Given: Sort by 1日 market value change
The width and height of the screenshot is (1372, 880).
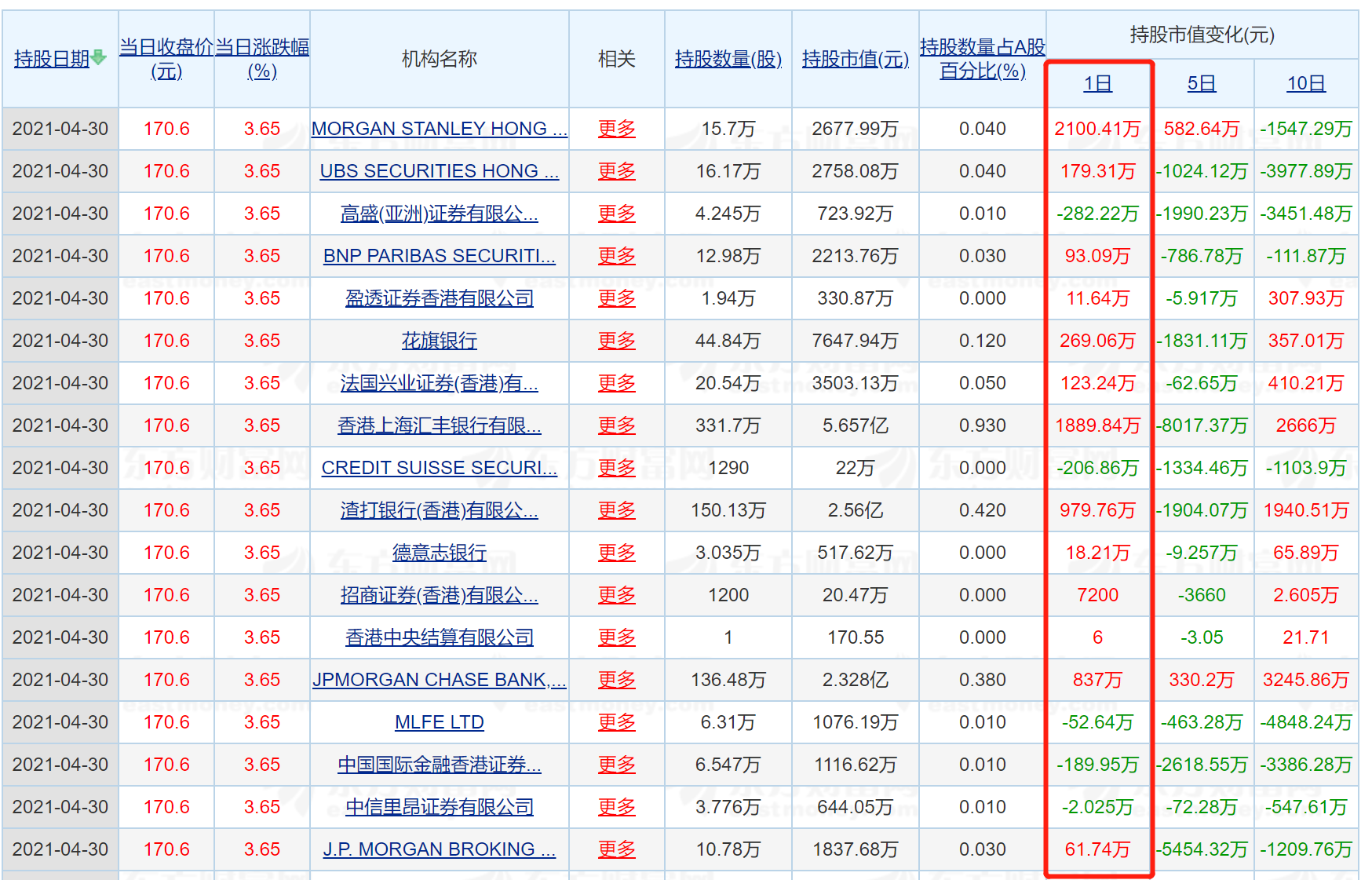Looking at the screenshot, I should click(1097, 83).
